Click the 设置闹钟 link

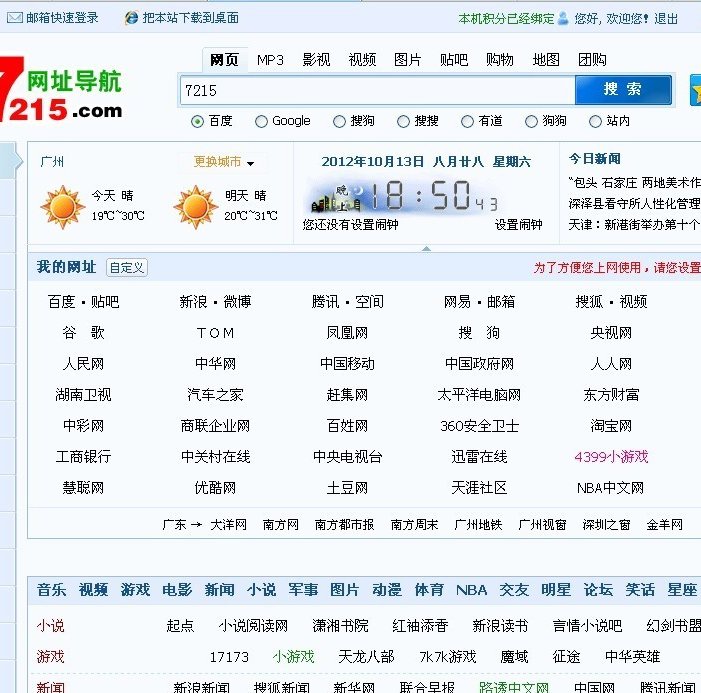[x=518, y=224]
